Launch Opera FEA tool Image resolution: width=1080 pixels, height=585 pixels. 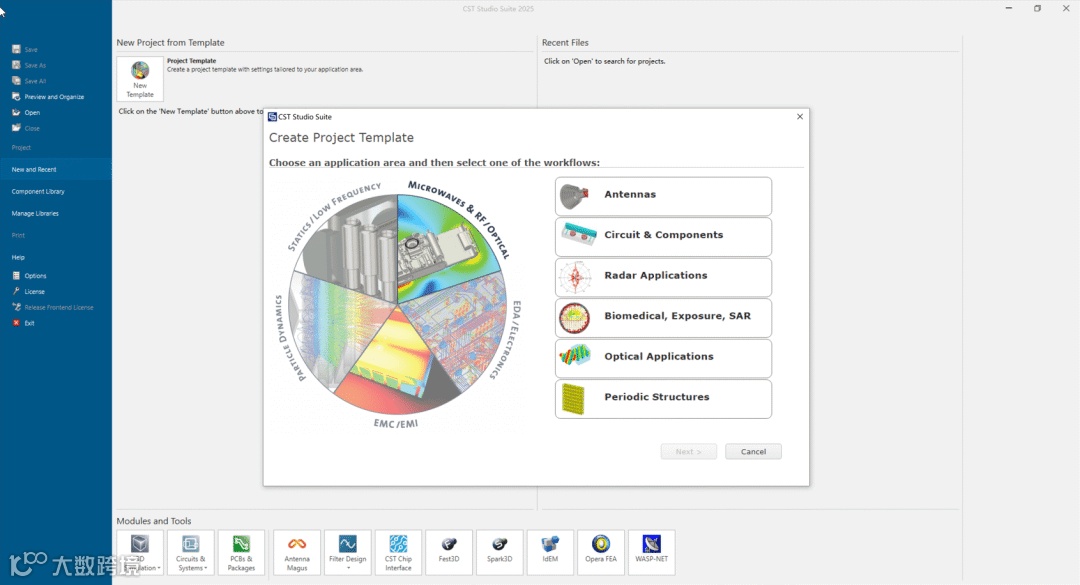point(601,553)
